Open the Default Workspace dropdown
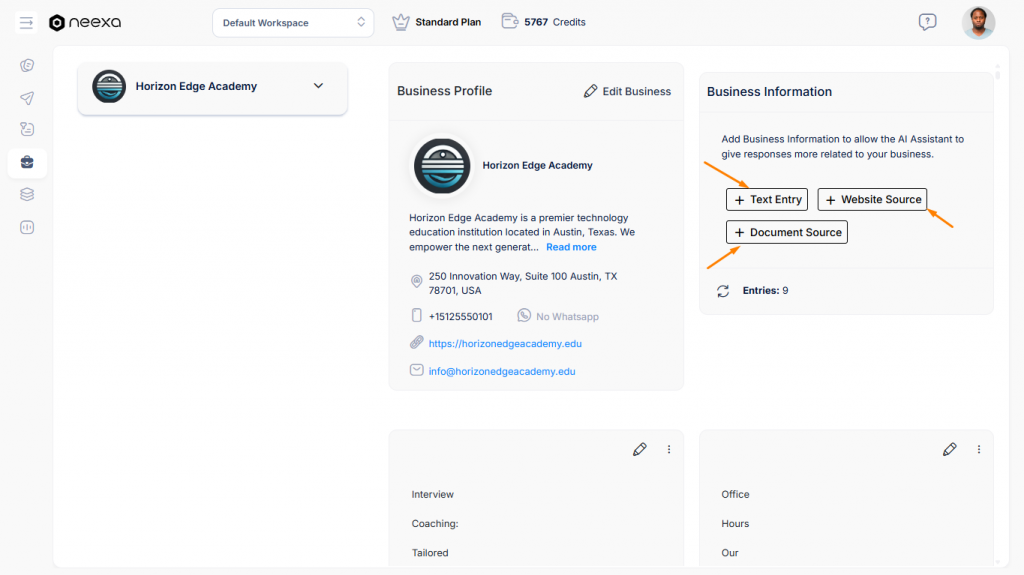The width and height of the screenshot is (1024, 575). pyautogui.click(x=293, y=22)
